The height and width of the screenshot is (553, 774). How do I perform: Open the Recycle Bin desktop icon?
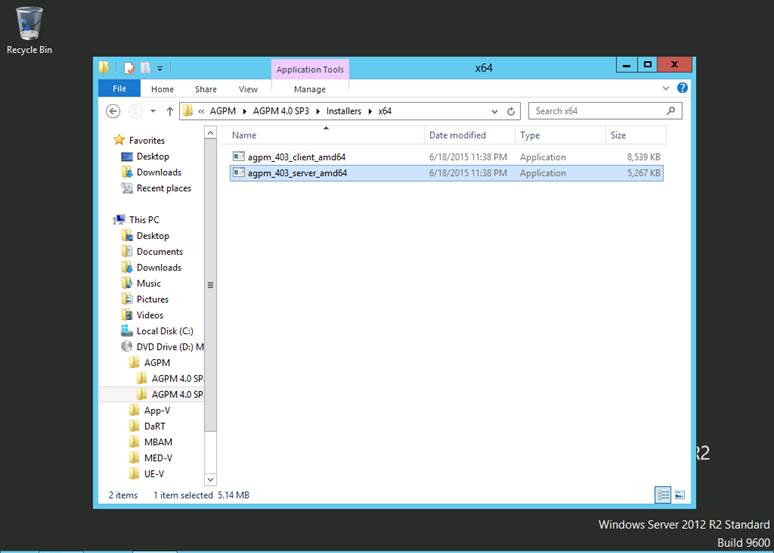(29, 30)
